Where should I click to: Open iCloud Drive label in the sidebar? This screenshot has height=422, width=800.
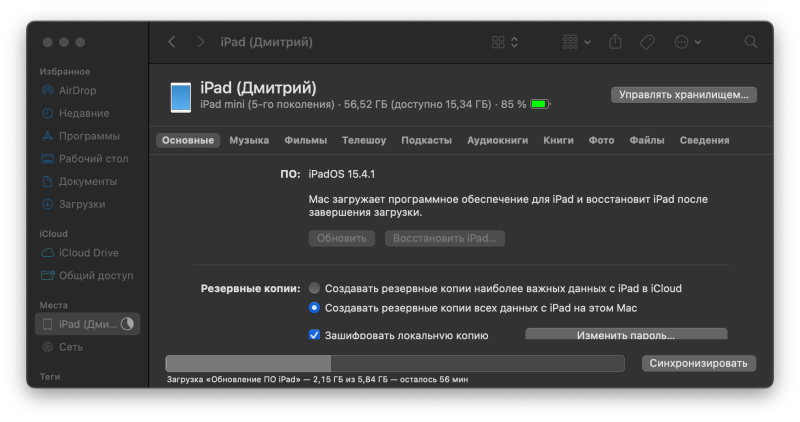89,253
